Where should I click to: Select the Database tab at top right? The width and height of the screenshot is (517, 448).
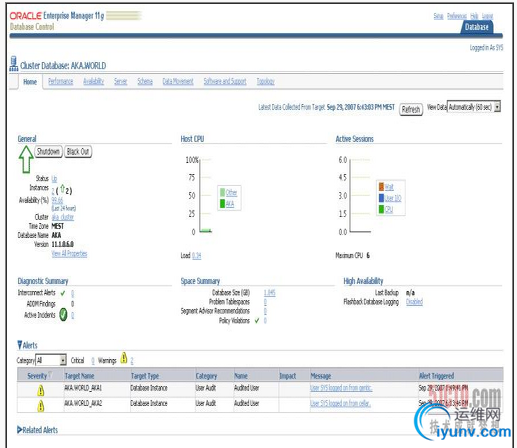477,27
